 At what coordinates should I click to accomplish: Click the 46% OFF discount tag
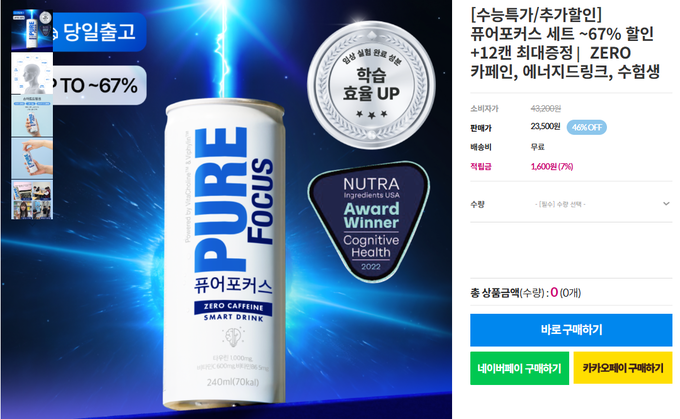tap(586, 128)
